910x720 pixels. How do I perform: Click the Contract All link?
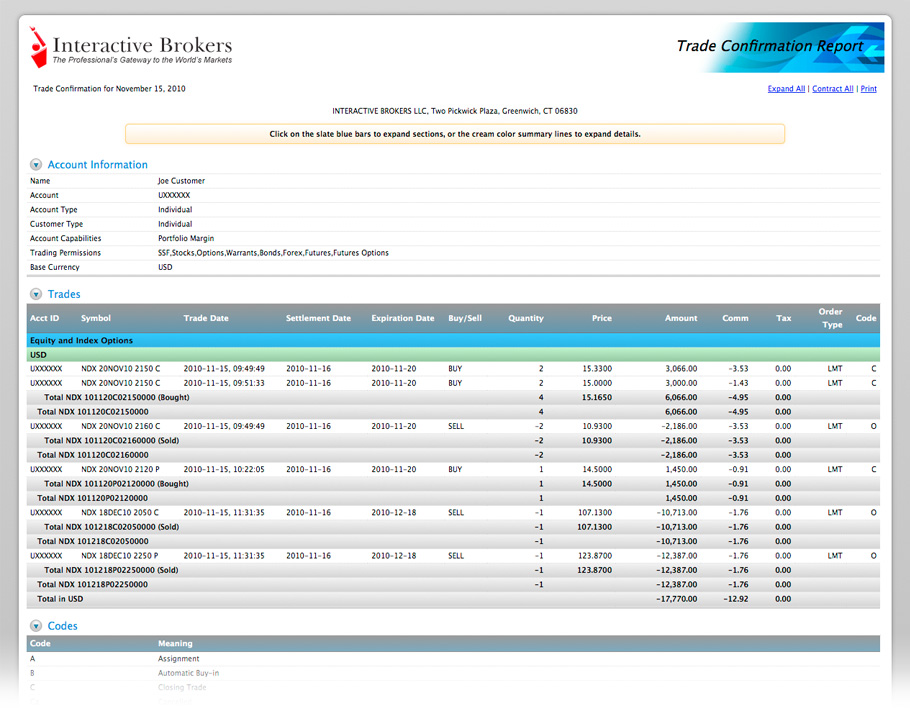[x=832, y=89]
